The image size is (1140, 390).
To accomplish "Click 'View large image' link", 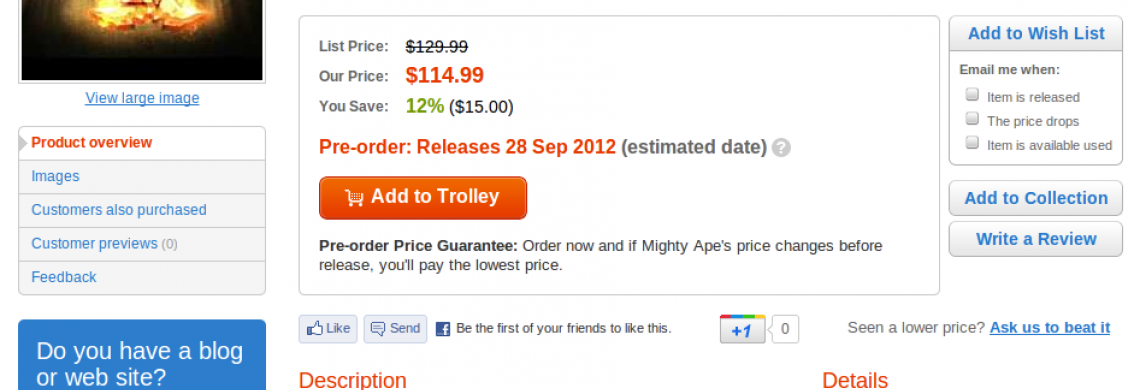I will pyautogui.click(x=142, y=98).
